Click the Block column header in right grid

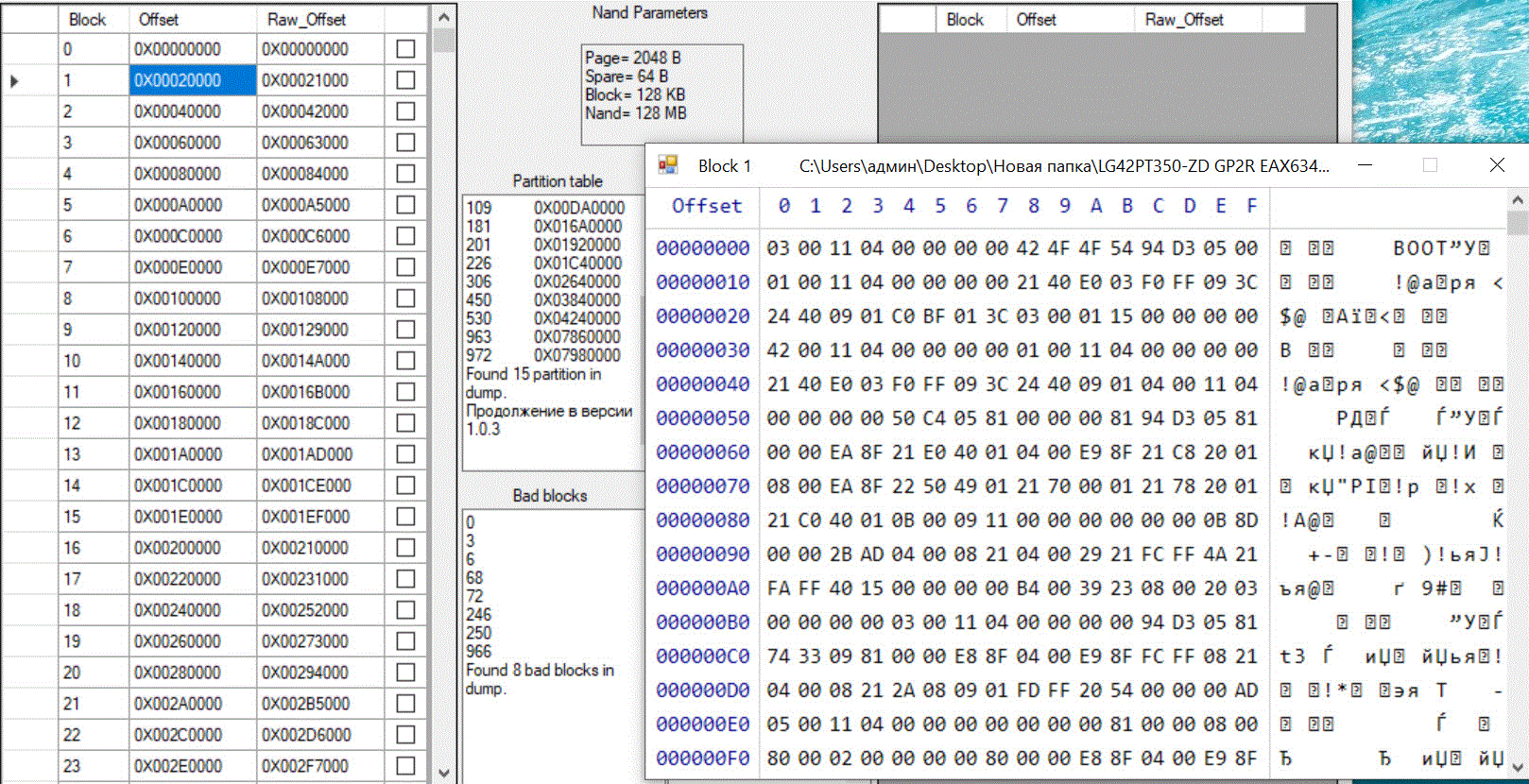(x=965, y=19)
